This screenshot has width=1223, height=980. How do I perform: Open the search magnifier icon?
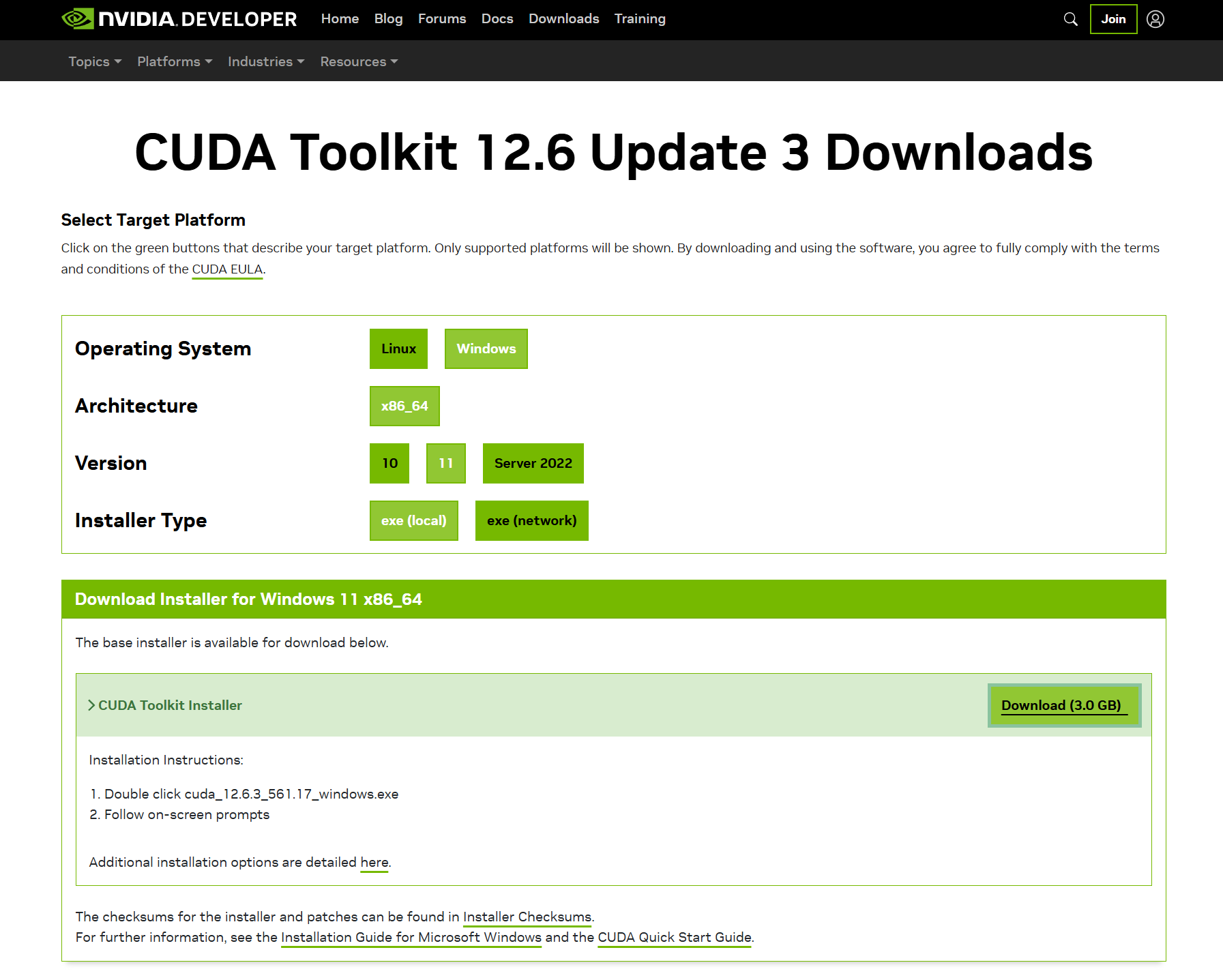coord(1070,19)
